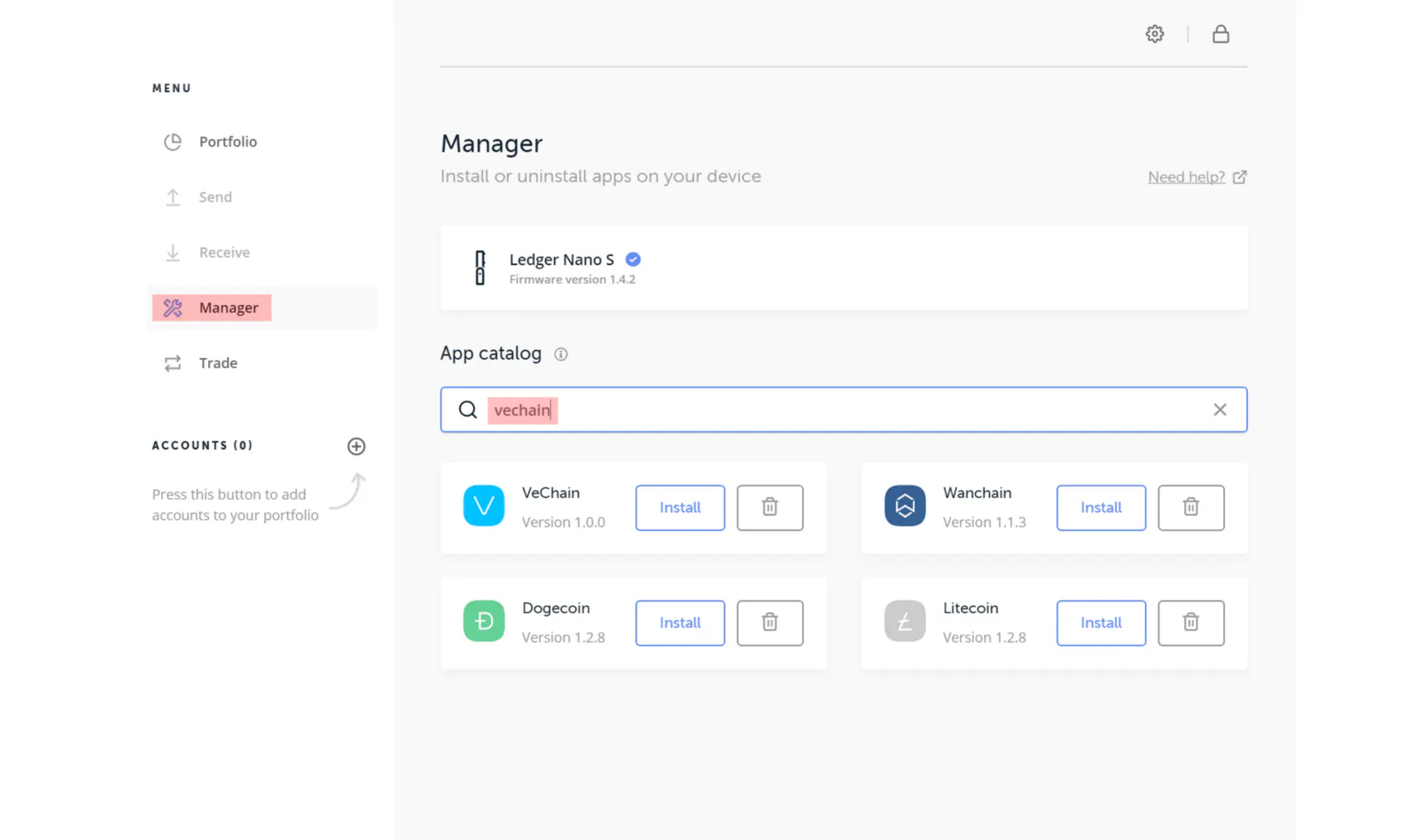Viewport: 1418px width, 840px height.
Task: Click the Ledger Nano S verified badge
Action: click(x=633, y=260)
